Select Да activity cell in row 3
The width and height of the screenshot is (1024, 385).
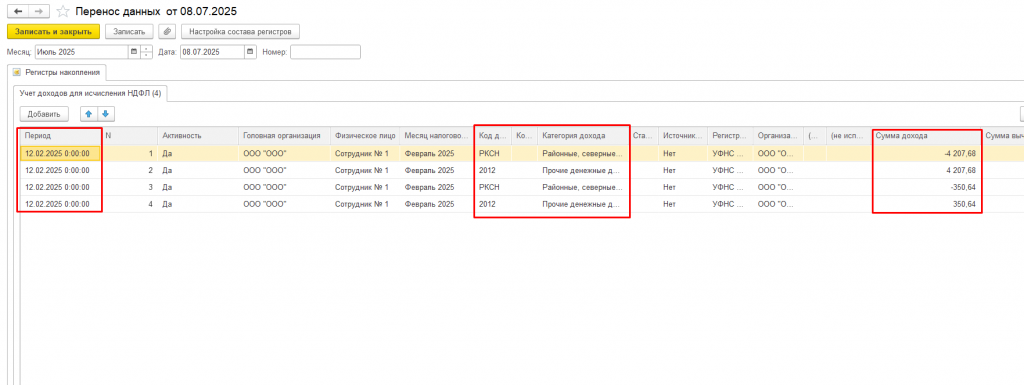(x=198, y=187)
